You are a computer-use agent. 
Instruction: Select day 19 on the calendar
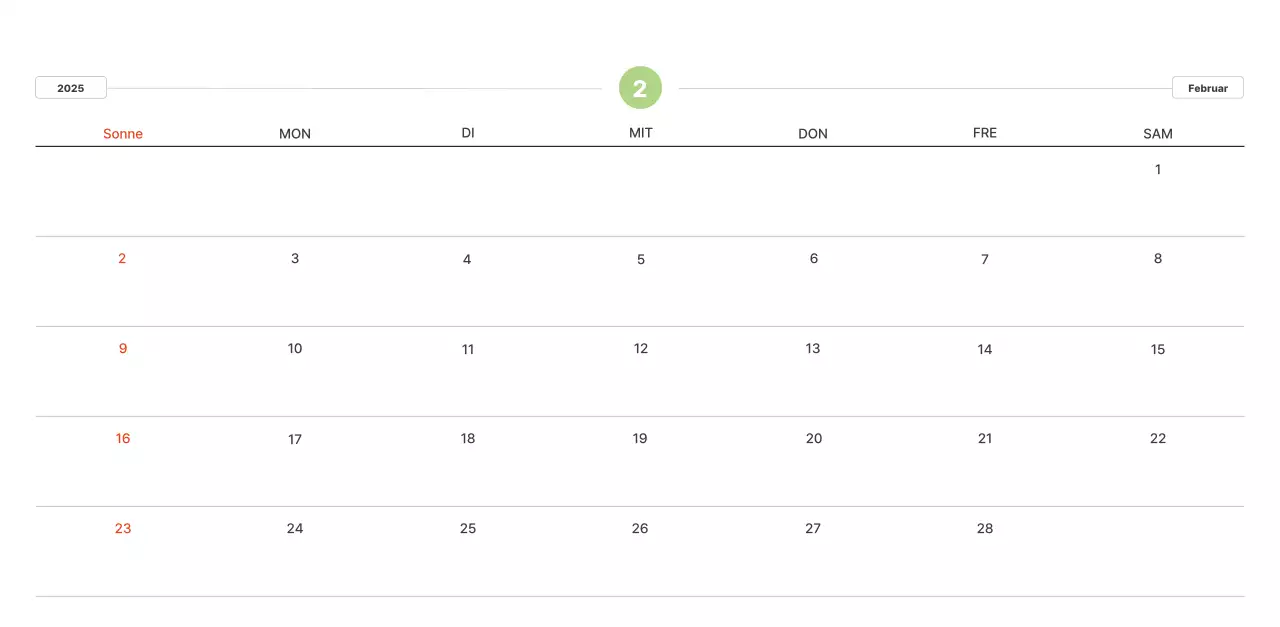640,438
